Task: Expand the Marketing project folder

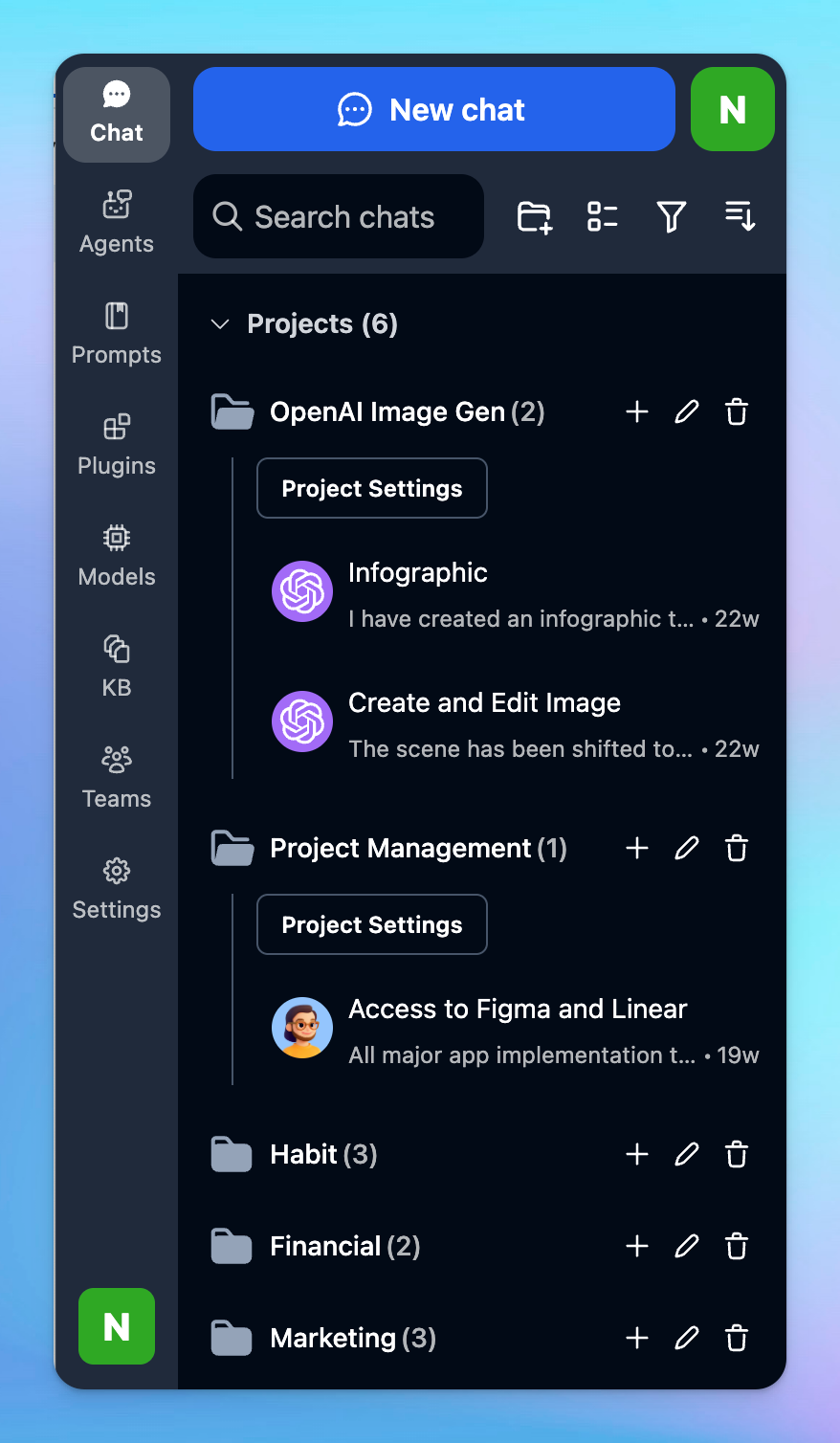Action: tap(232, 1339)
